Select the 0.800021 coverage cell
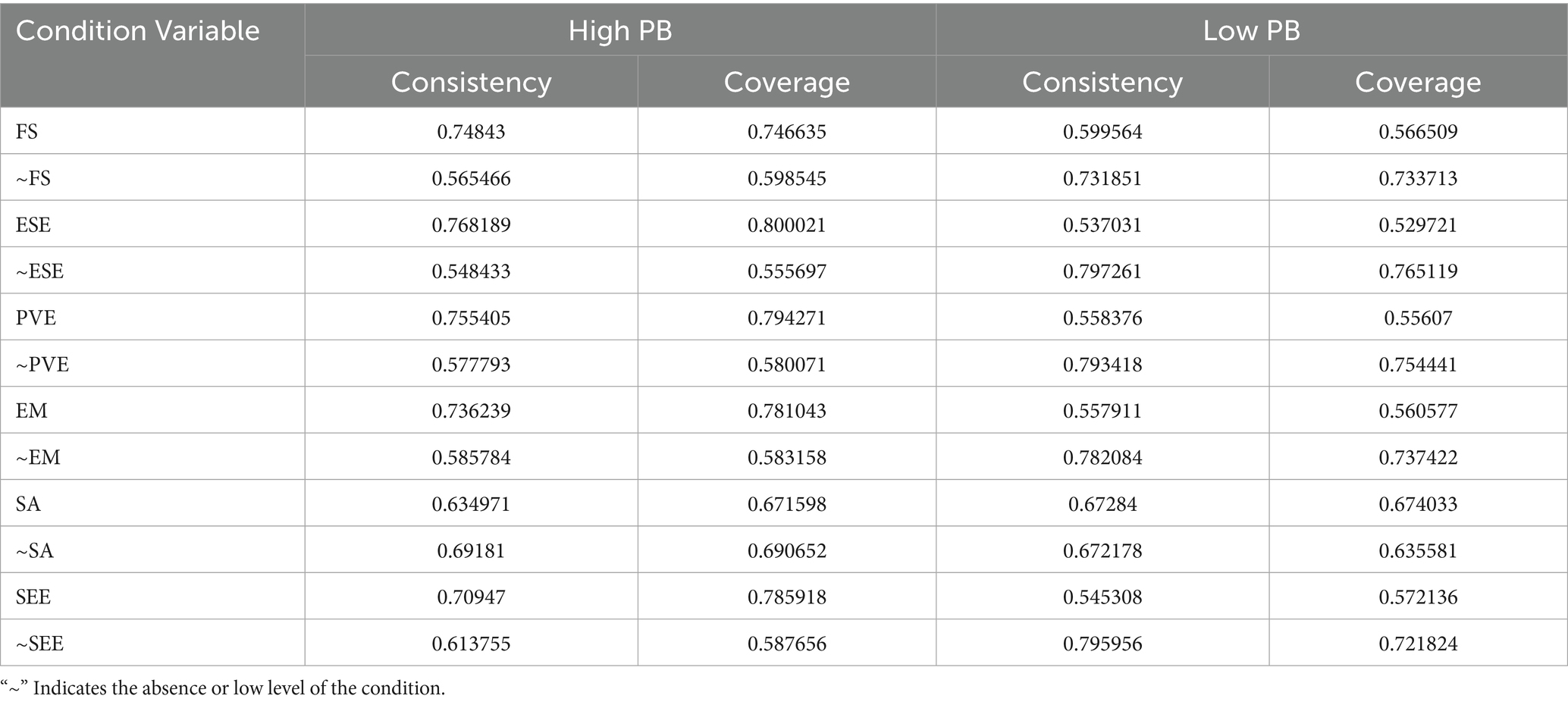The height and width of the screenshot is (705, 1568). pos(786,225)
